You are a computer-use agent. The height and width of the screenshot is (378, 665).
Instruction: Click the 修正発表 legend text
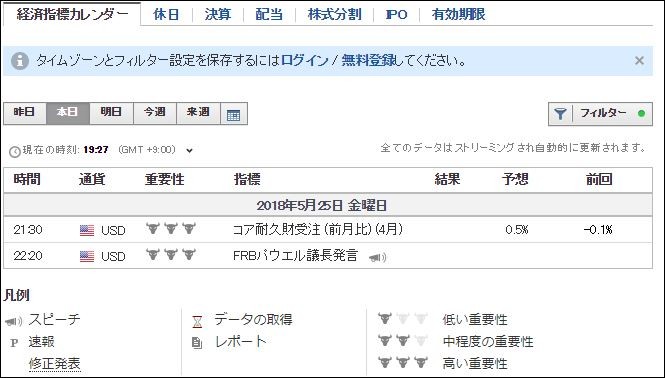tap(55, 364)
